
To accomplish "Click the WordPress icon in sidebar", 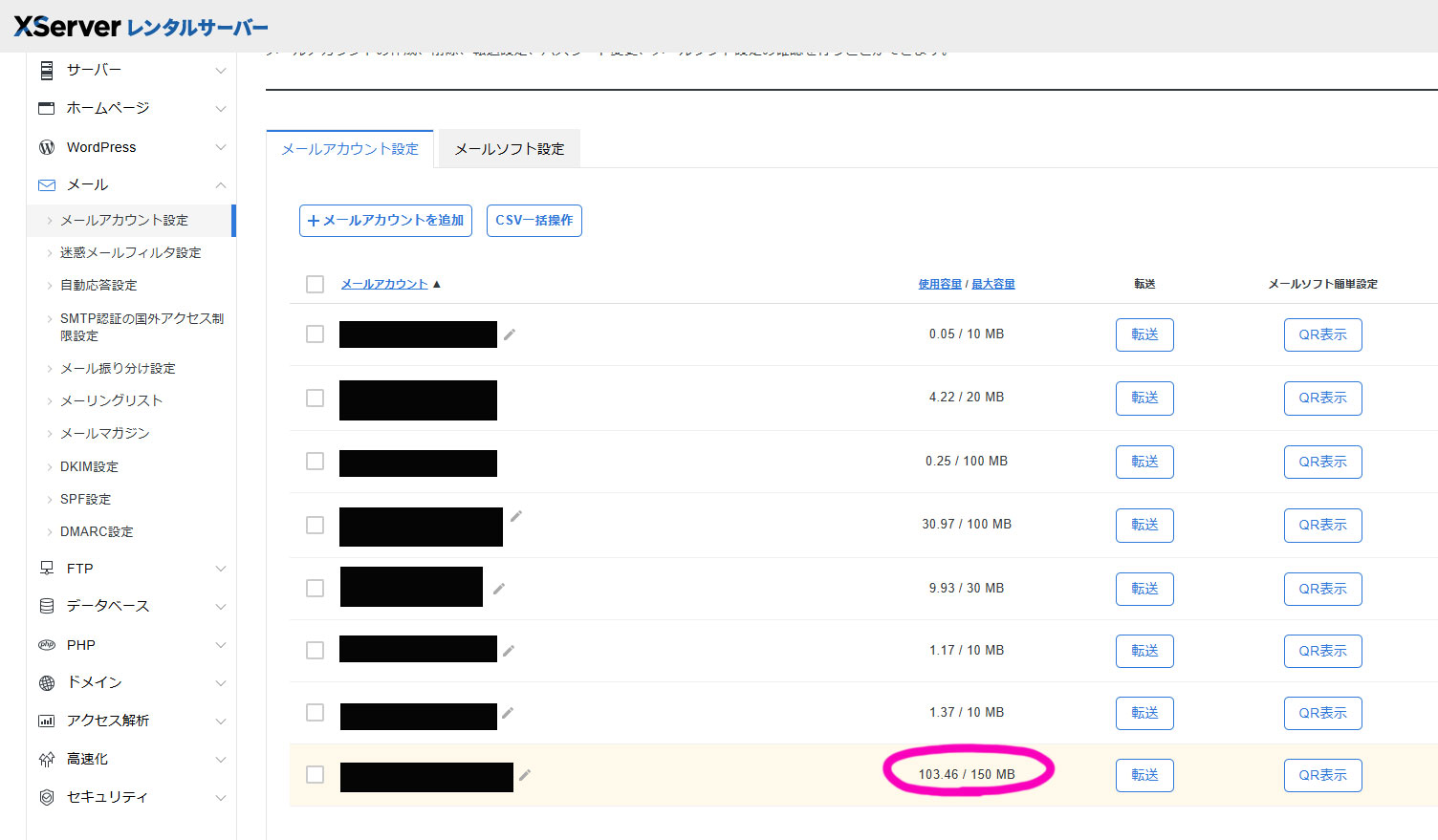I will 46,147.
